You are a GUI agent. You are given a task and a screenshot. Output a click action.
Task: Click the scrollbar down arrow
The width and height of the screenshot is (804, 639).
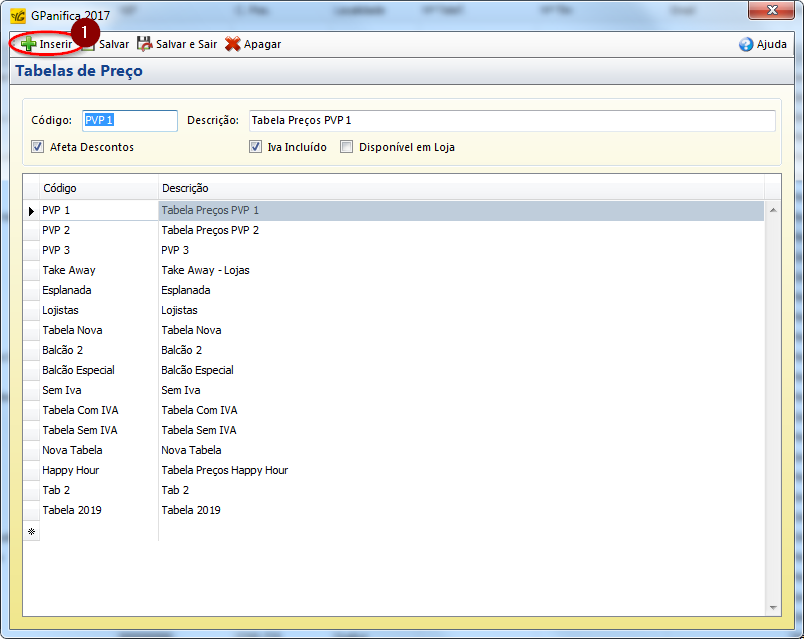coord(772,607)
